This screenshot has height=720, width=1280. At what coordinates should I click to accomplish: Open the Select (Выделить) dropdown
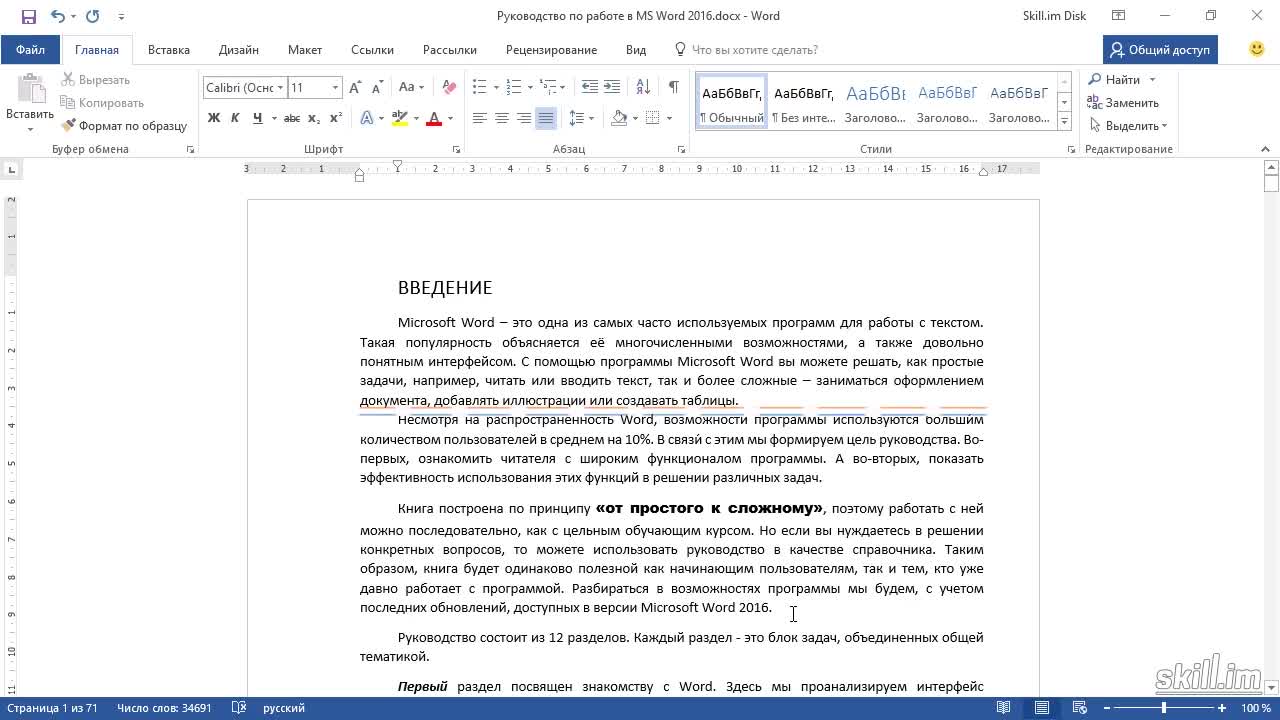click(x=1128, y=126)
